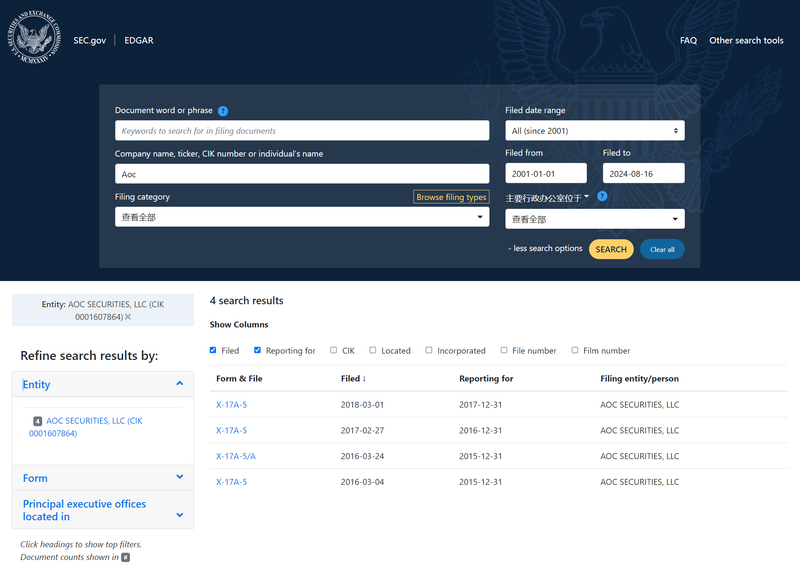The height and width of the screenshot is (565, 800).
Task: Click AOC SECURITIES, LLC in the 2018-03-01 row
Action: pyautogui.click(x=639, y=405)
